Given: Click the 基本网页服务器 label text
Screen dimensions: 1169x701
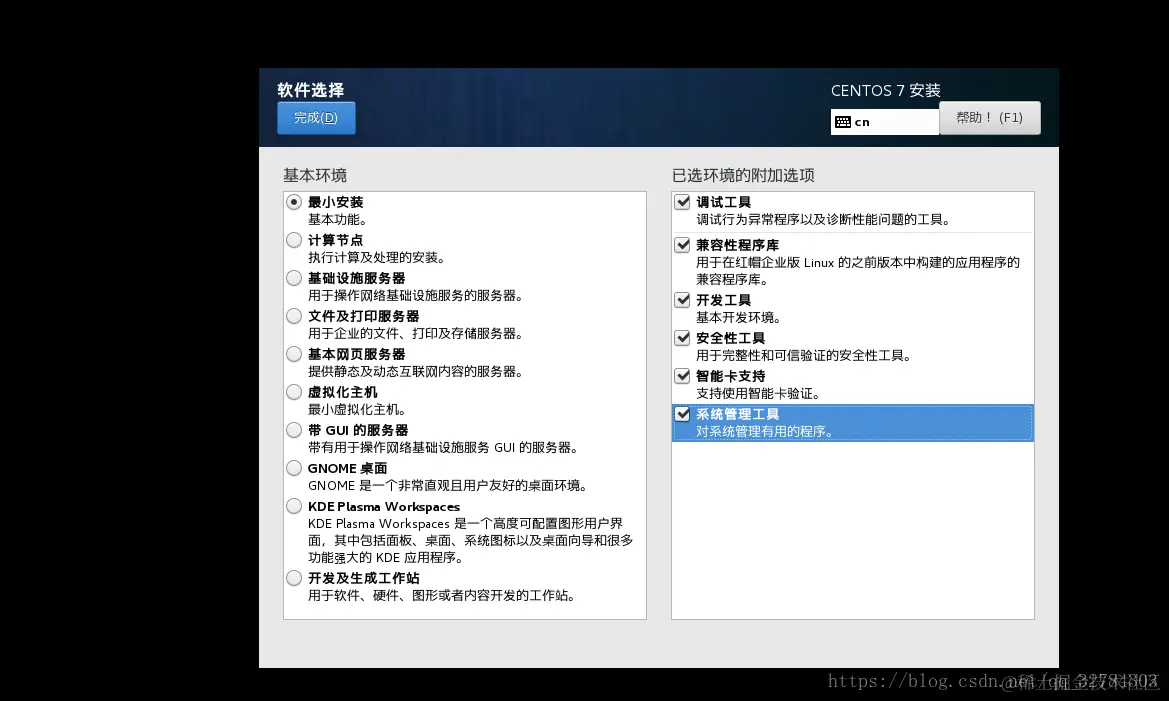Looking at the screenshot, I should [356, 354].
